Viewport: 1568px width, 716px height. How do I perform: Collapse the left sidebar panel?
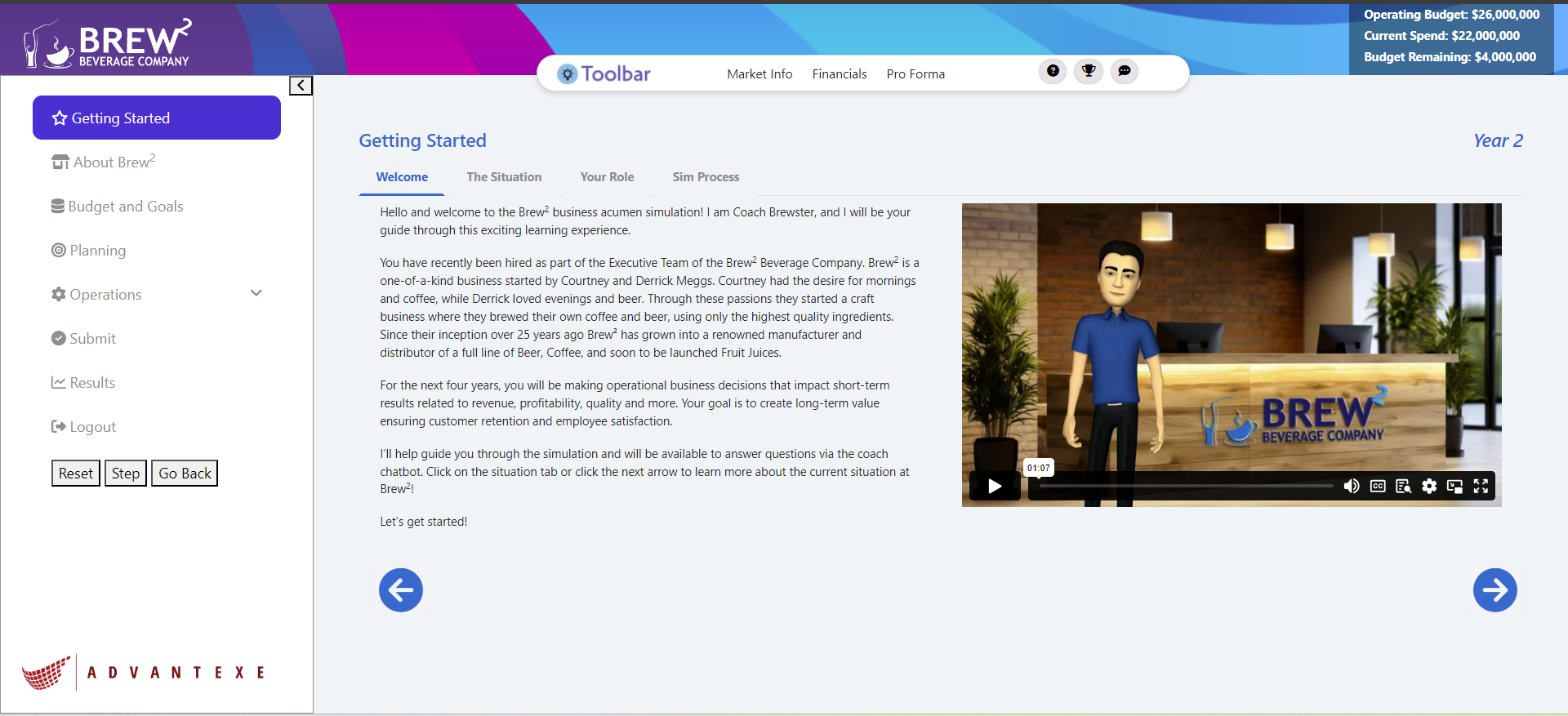coord(301,86)
